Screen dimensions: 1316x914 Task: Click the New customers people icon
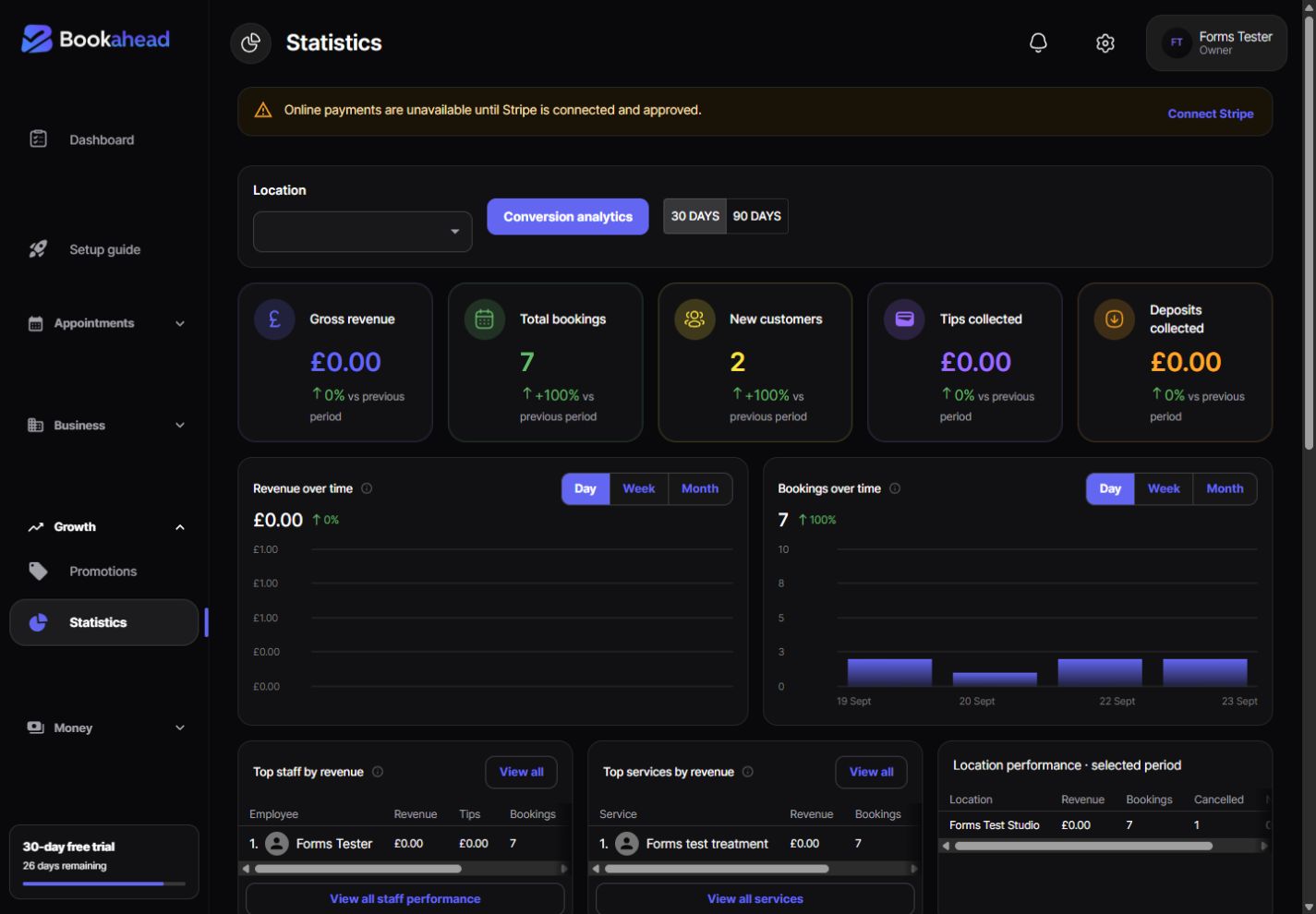[x=694, y=319]
